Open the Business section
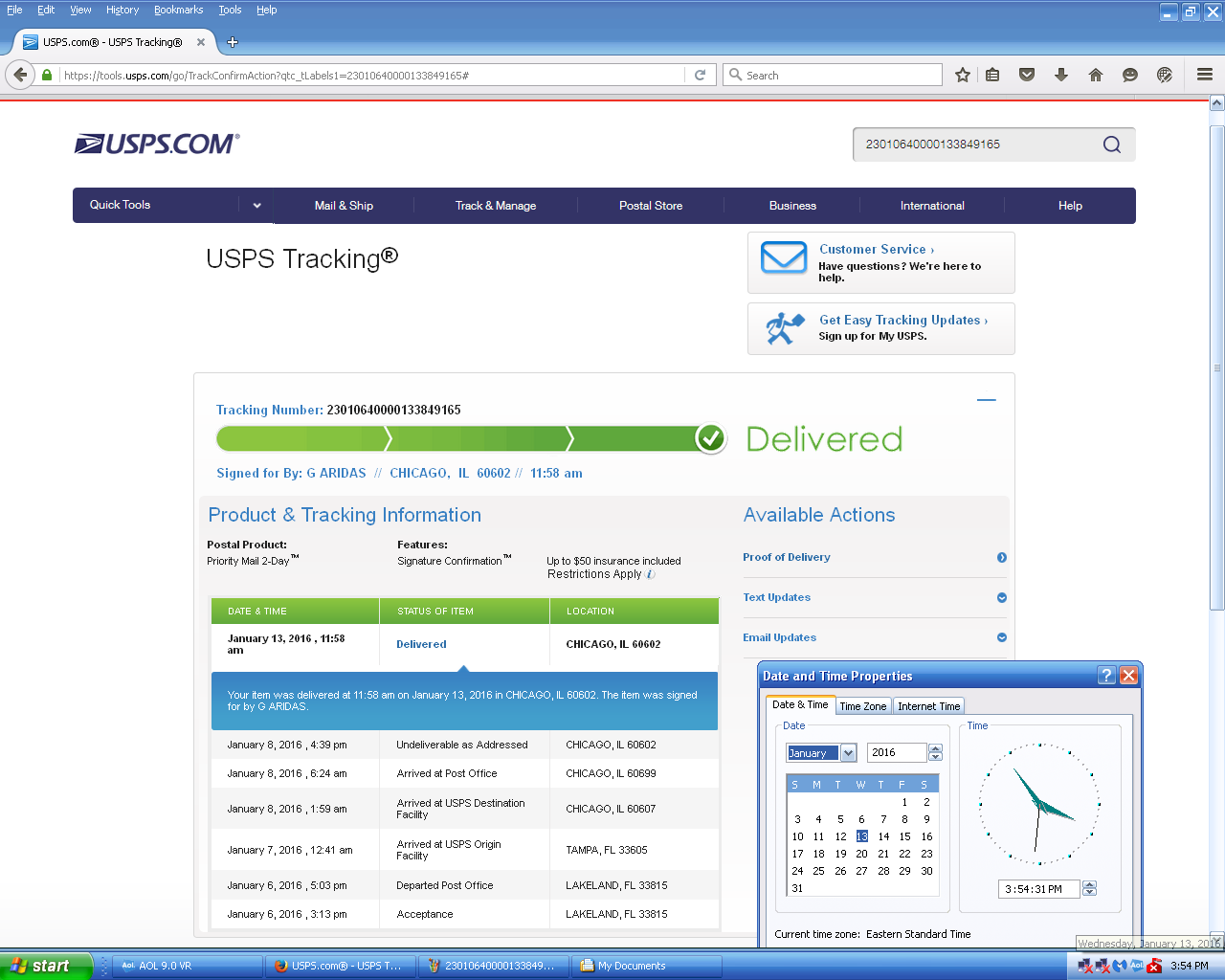The width and height of the screenshot is (1225, 980). pyautogui.click(x=792, y=206)
